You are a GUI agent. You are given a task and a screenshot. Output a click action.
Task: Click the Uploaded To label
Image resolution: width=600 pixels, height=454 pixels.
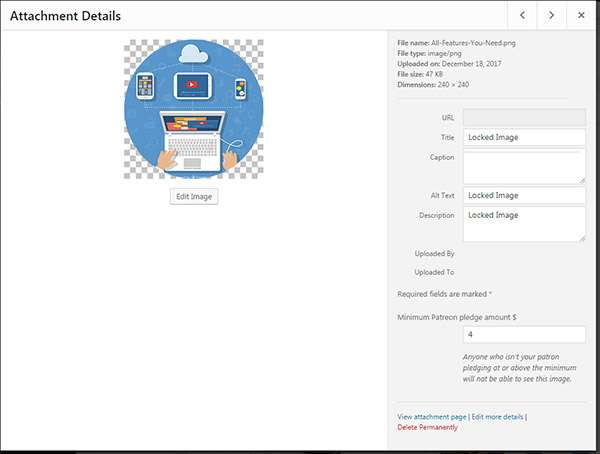434,272
